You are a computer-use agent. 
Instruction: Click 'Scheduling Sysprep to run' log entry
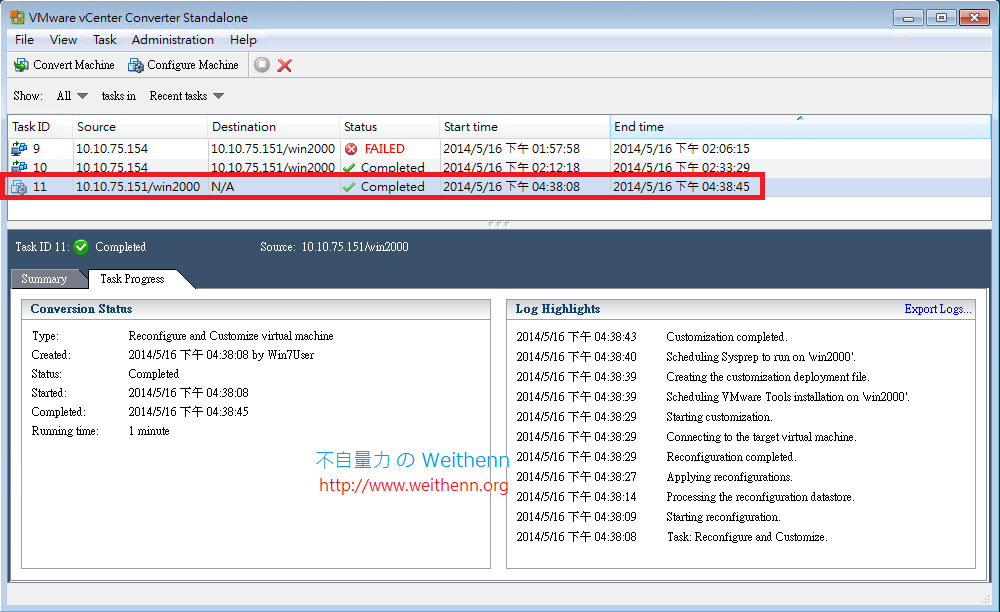(x=761, y=357)
